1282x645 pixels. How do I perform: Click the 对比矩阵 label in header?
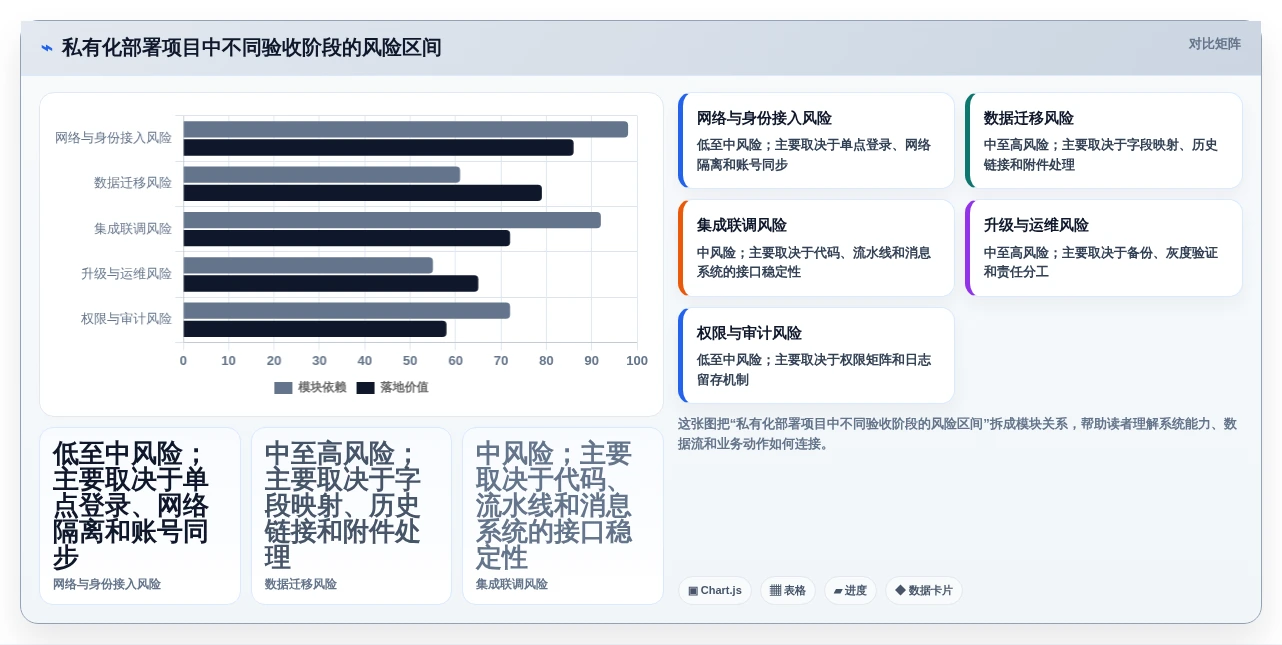click(1214, 44)
